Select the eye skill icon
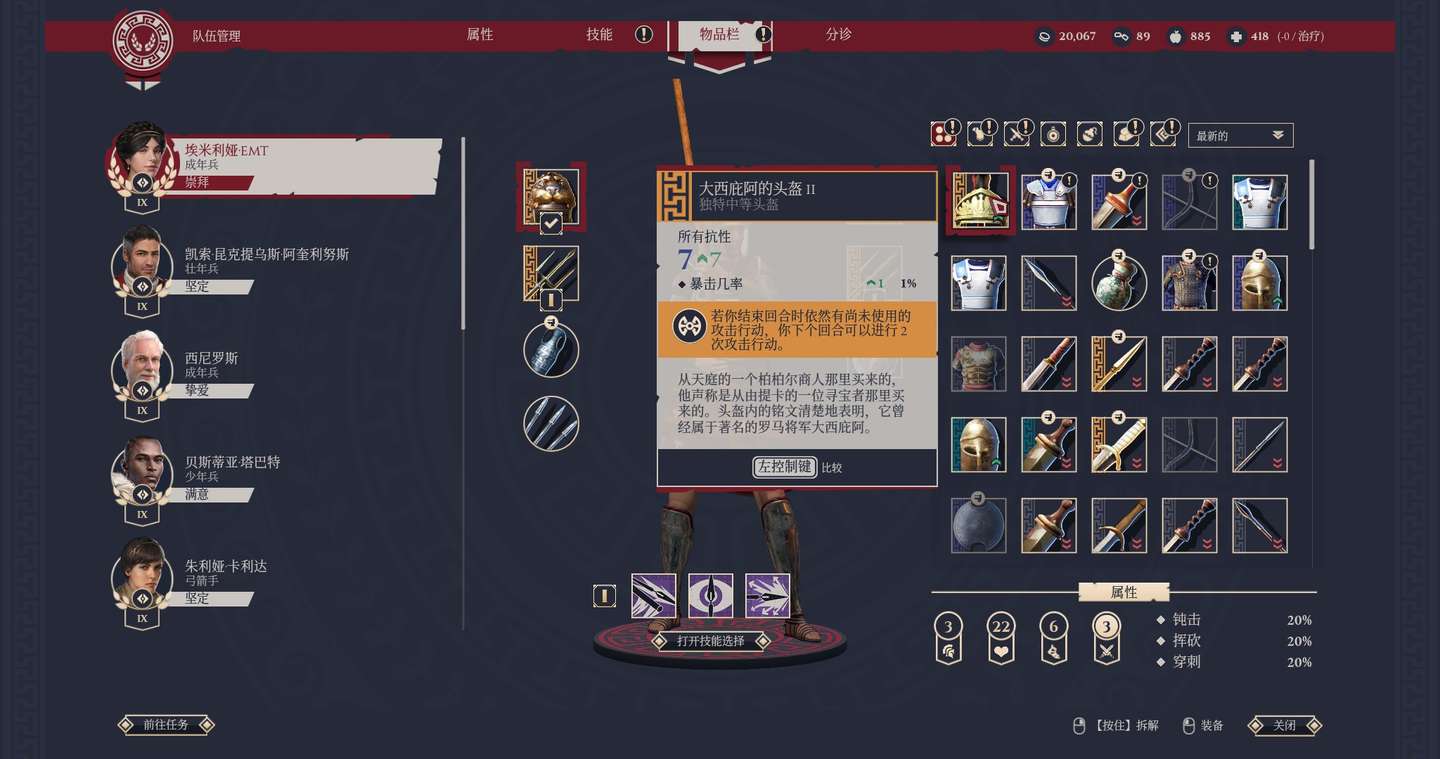Screen dimensions: 1440x759 710,596
